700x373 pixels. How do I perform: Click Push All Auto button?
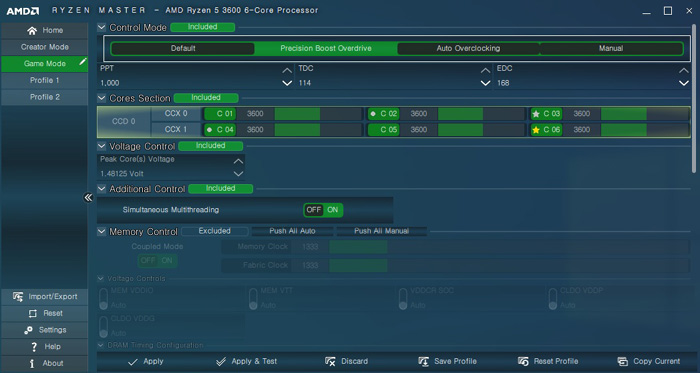click(x=292, y=231)
